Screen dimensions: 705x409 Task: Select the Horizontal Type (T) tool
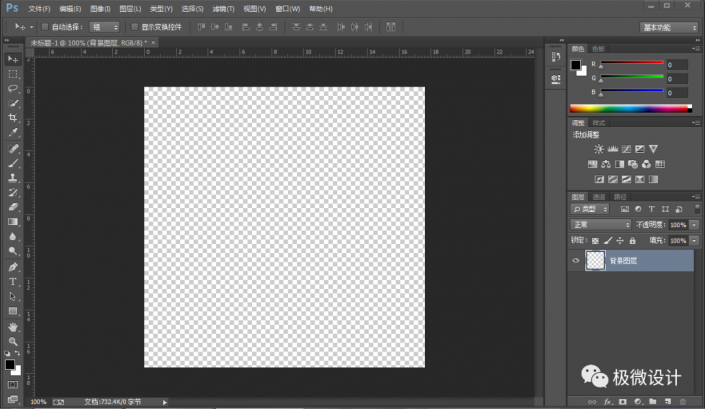coord(13,282)
